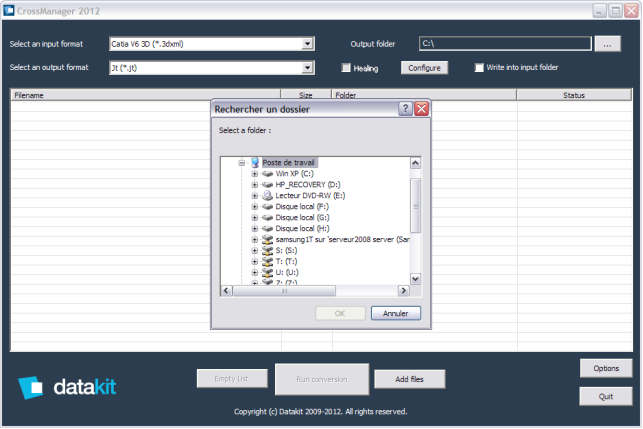643x429 pixels.
Task: Click the Disque local (G:) drive icon
Action: (267, 218)
